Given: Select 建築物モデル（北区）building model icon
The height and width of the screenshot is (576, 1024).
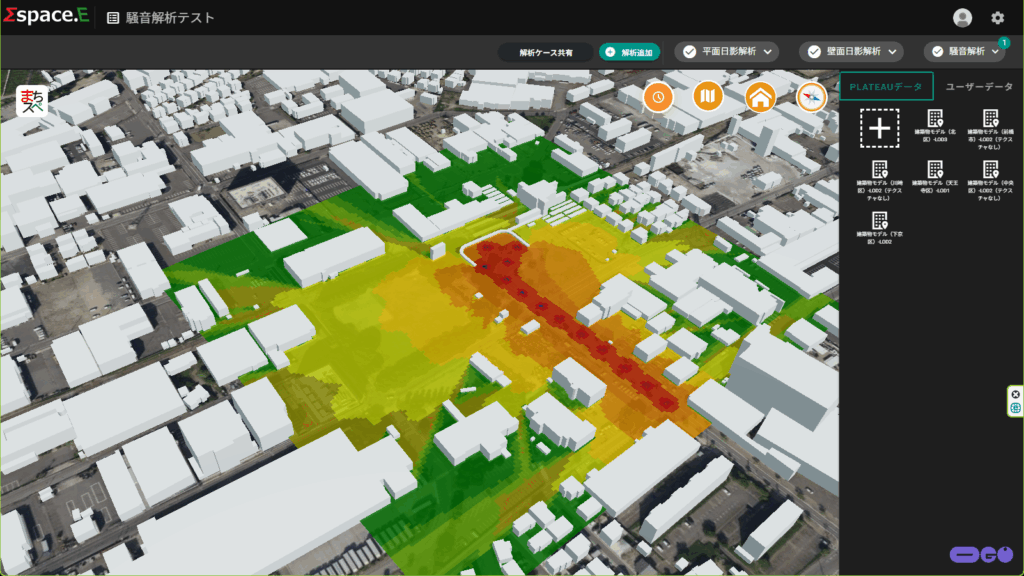Looking at the screenshot, I should click(934, 119).
